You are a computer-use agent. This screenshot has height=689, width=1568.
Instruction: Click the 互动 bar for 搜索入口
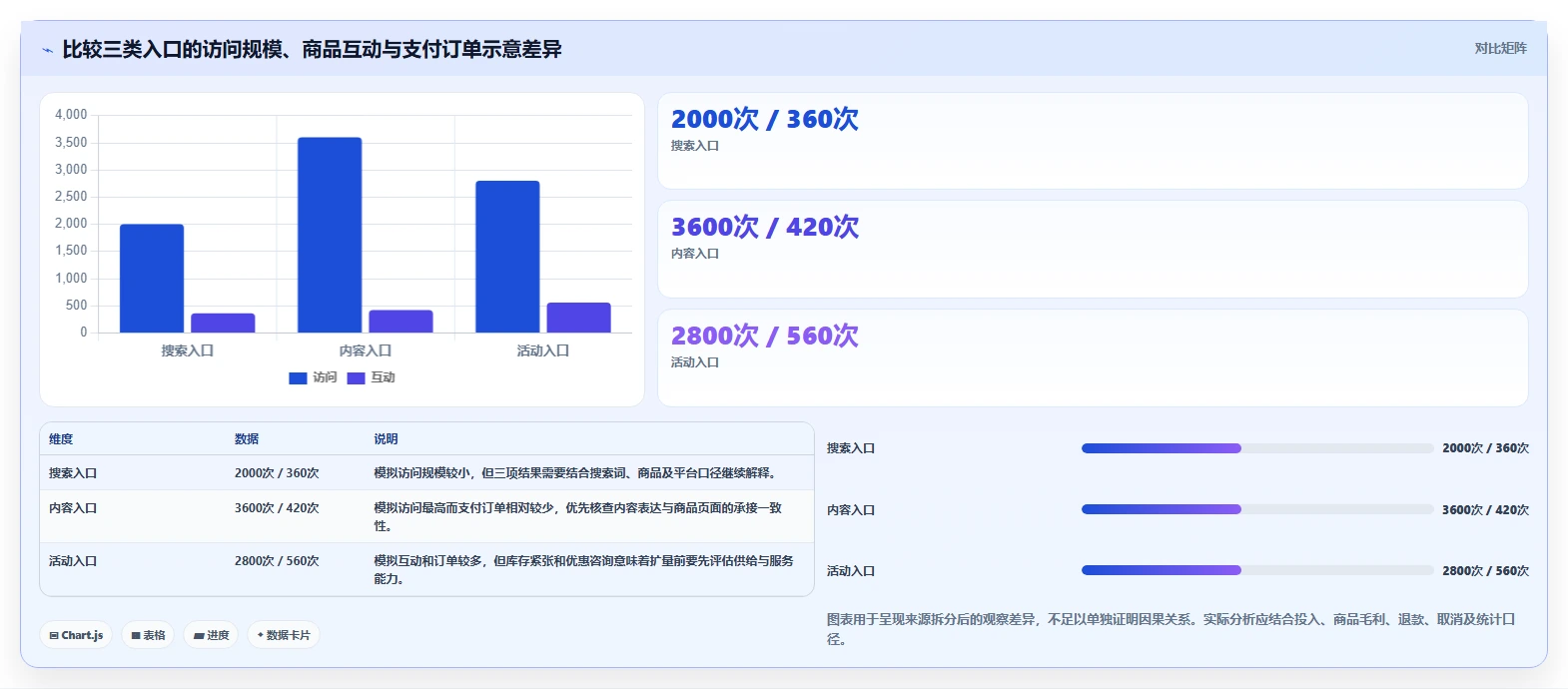(223, 323)
